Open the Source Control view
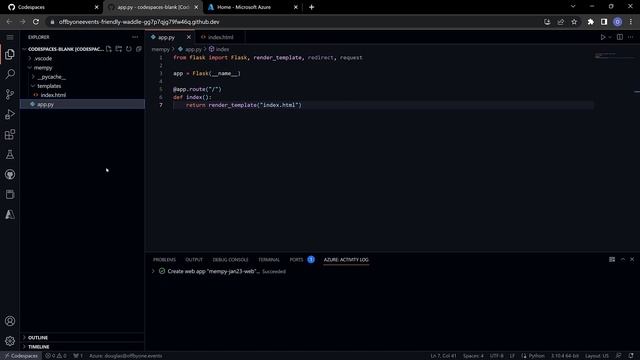 (10, 94)
